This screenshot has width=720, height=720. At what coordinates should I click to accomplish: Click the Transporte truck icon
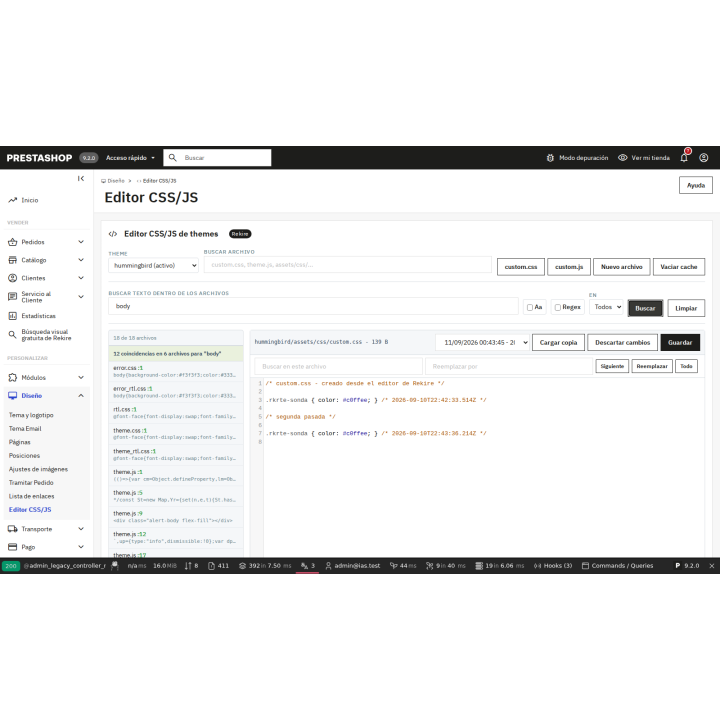pos(12,529)
